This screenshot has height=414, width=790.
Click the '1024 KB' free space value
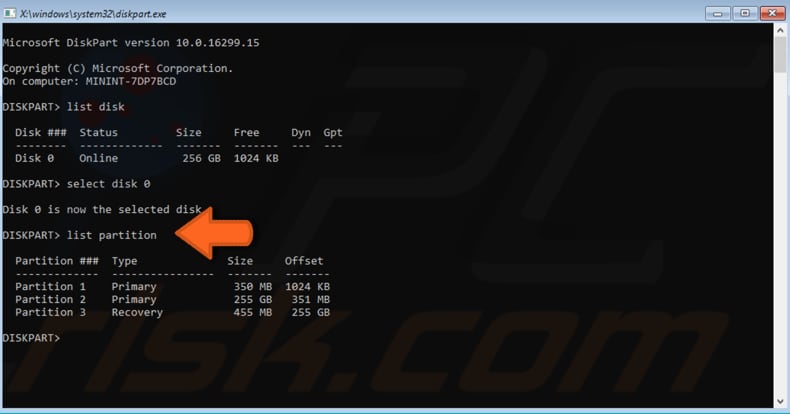click(x=256, y=158)
